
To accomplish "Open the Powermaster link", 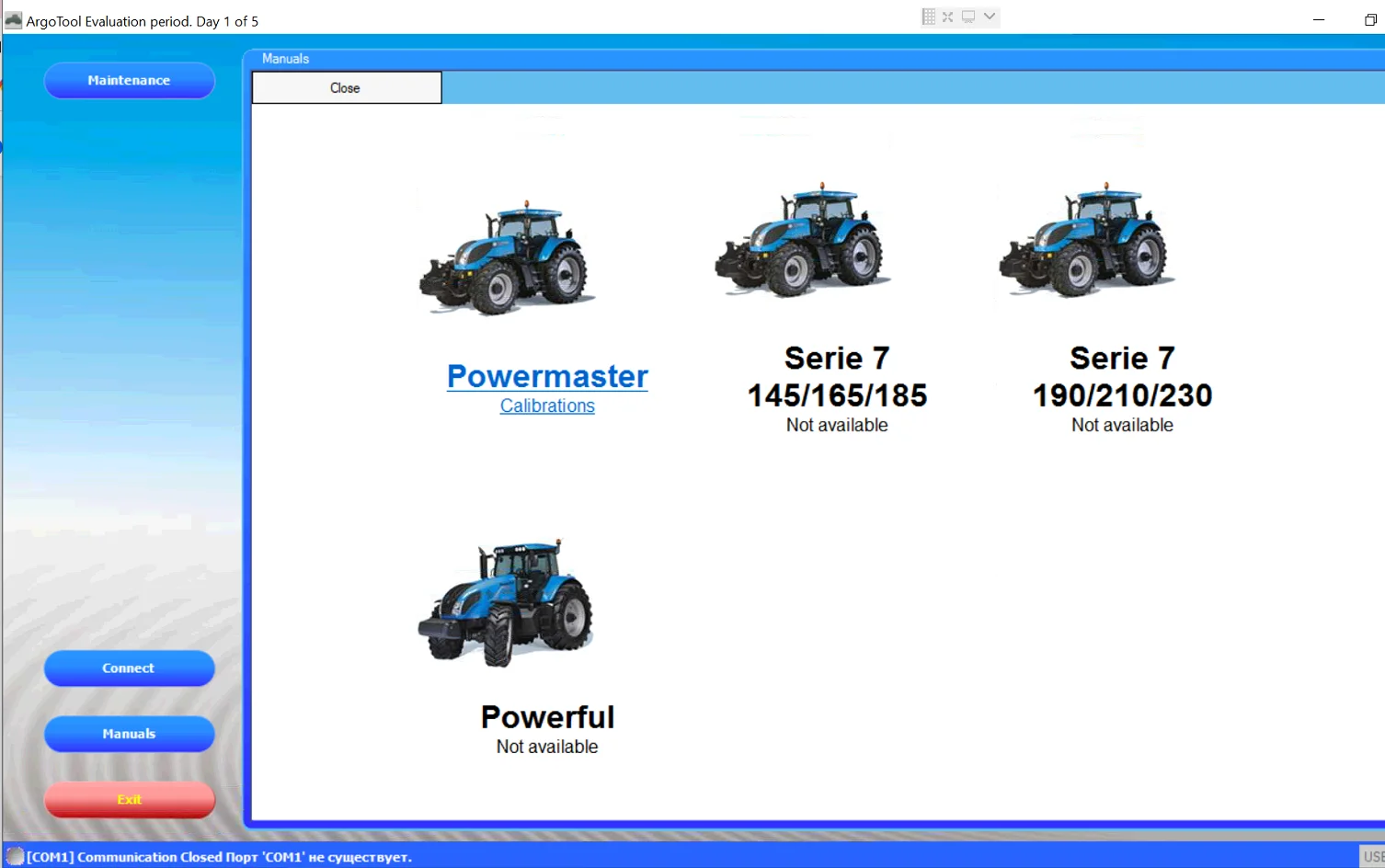I will point(547,376).
